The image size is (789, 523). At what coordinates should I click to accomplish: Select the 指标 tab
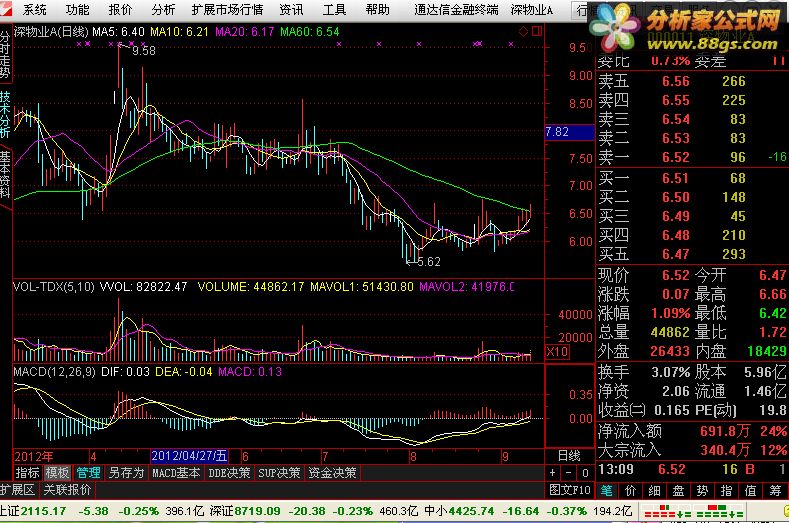(x=27, y=473)
